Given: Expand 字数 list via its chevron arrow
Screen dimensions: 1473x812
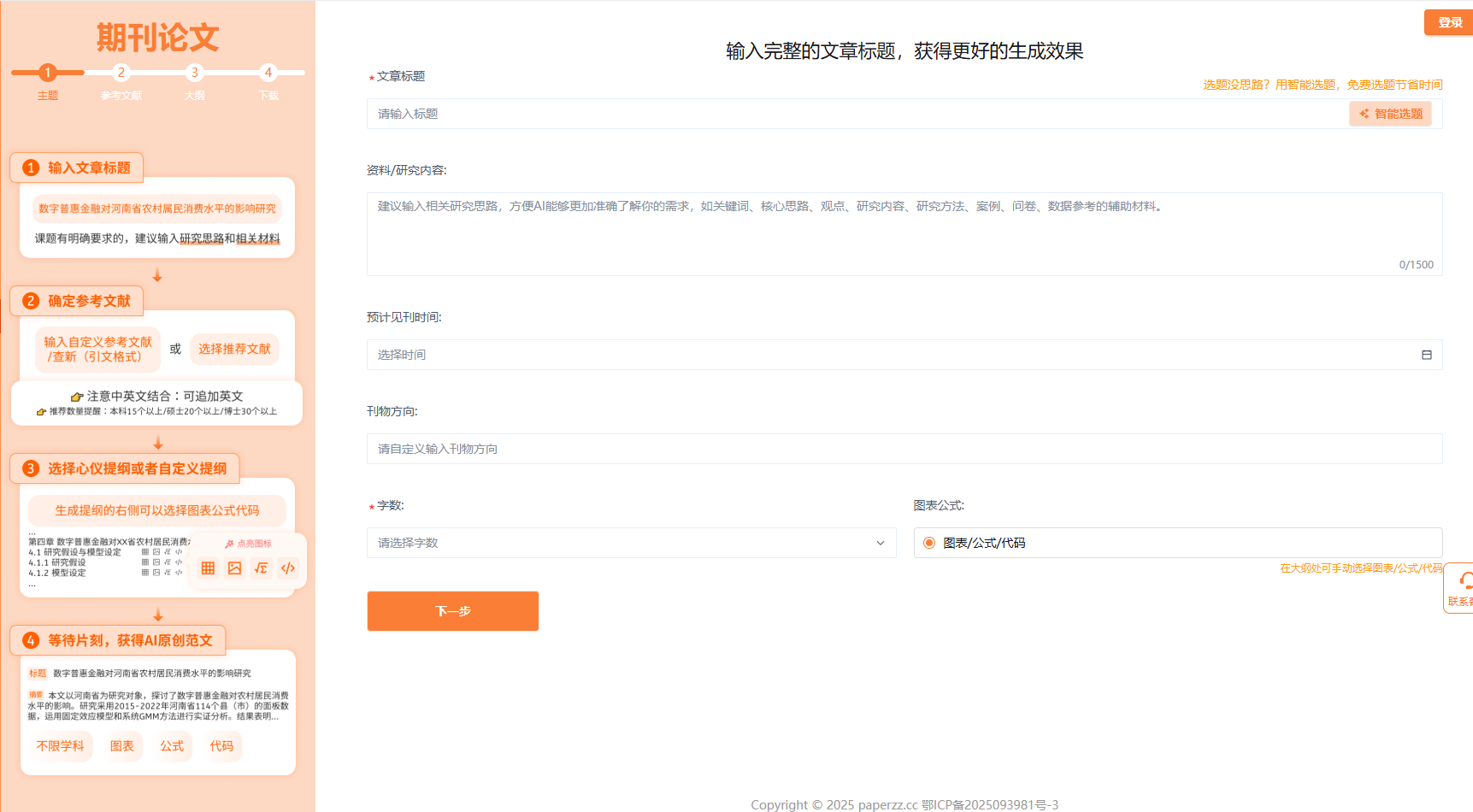Looking at the screenshot, I should (x=880, y=543).
